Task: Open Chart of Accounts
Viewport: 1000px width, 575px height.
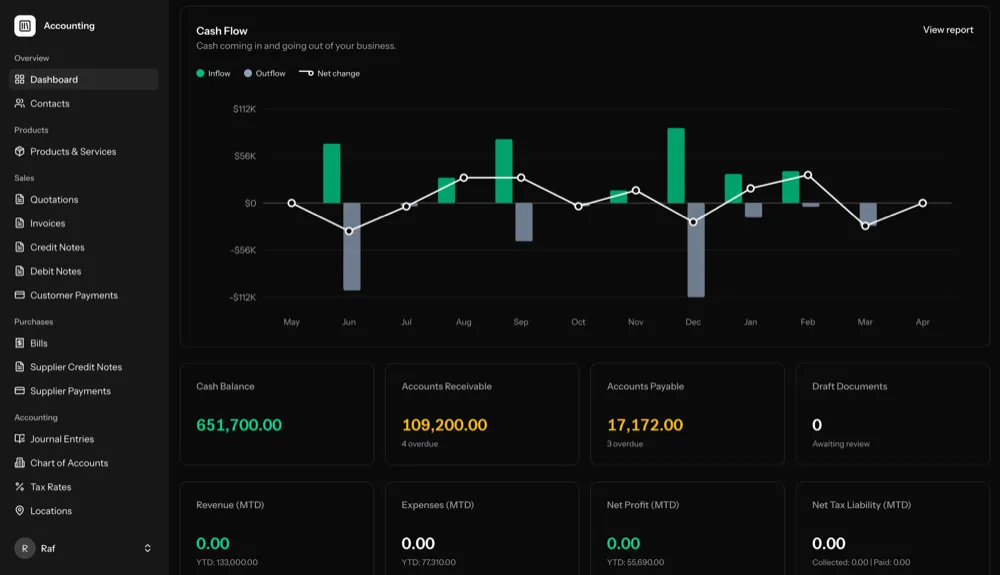Action: (84, 463)
